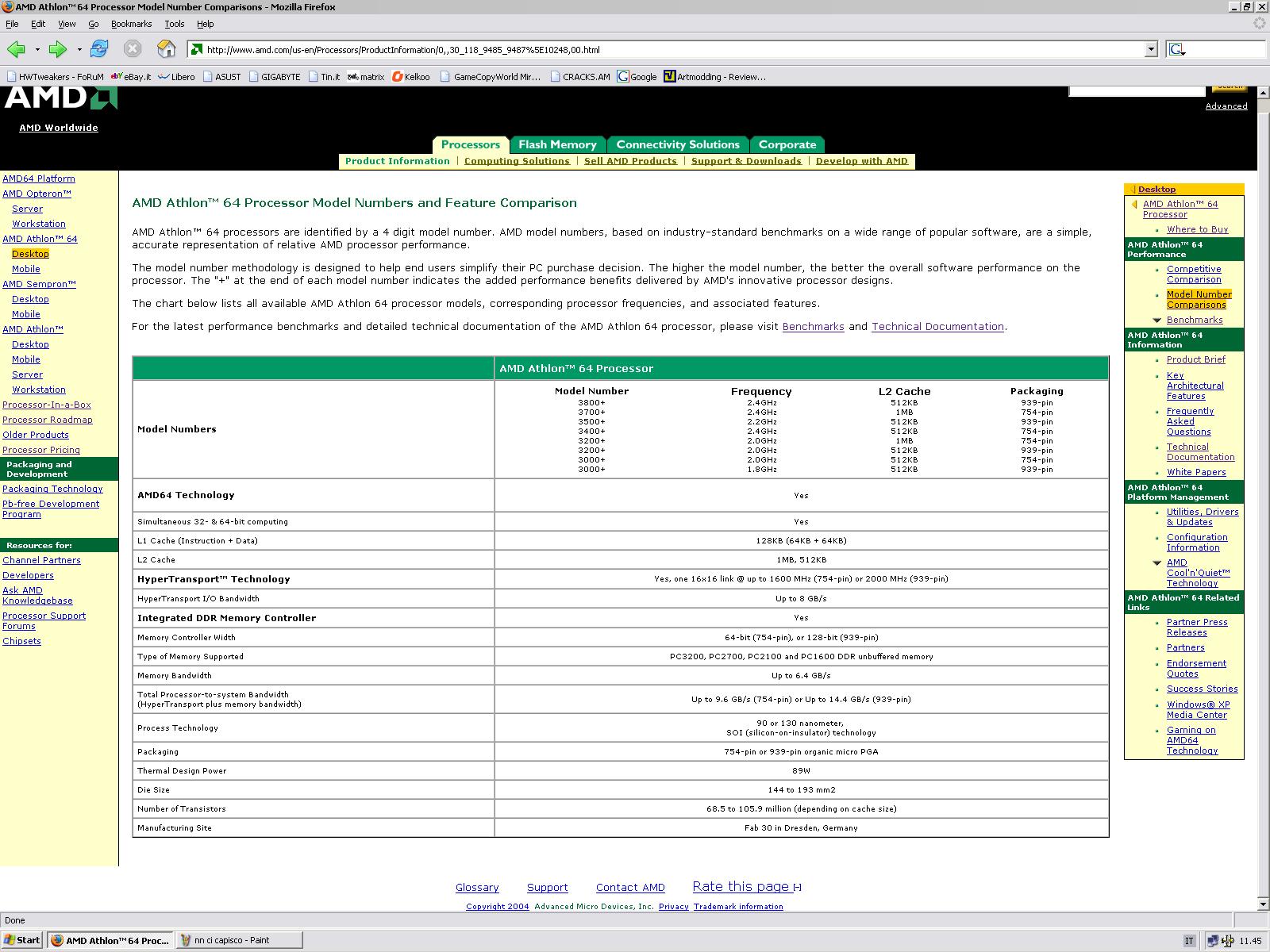
Task: Go to the Home page icon
Action: [167, 49]
